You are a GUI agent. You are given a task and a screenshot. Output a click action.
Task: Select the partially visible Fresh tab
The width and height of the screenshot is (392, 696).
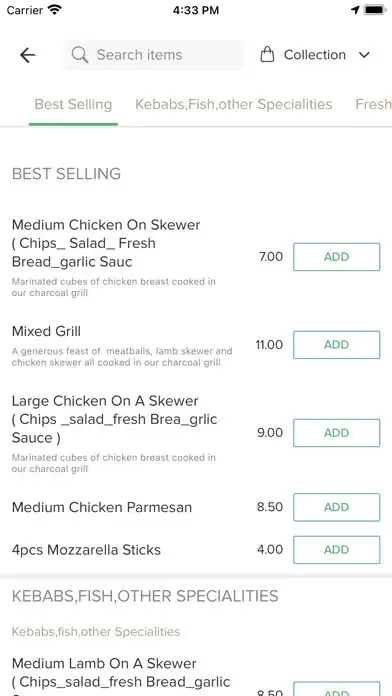pyautogui.click(x=373, y=105)
